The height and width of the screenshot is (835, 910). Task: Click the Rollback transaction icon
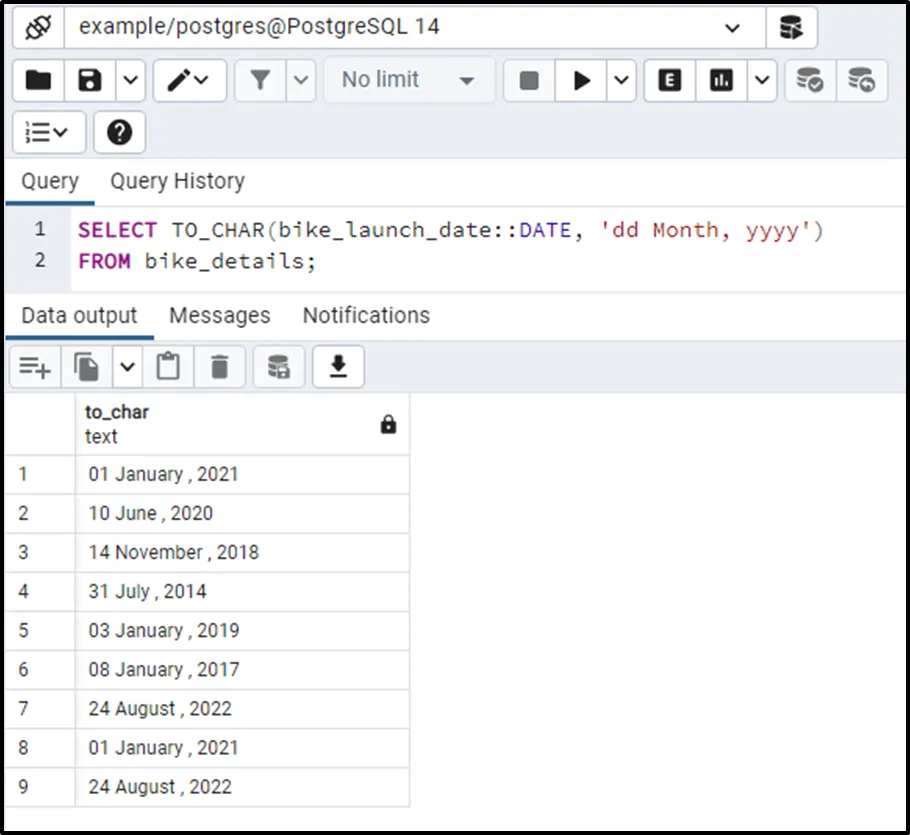[x=860, y=80]
